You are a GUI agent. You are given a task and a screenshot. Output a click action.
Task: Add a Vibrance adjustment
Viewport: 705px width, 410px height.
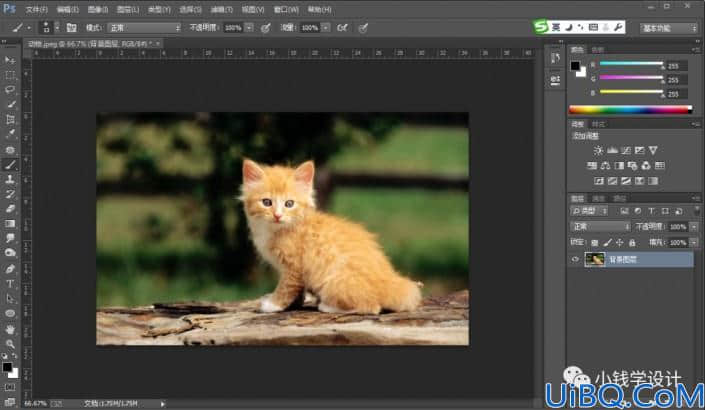click(x=653, y=150)
